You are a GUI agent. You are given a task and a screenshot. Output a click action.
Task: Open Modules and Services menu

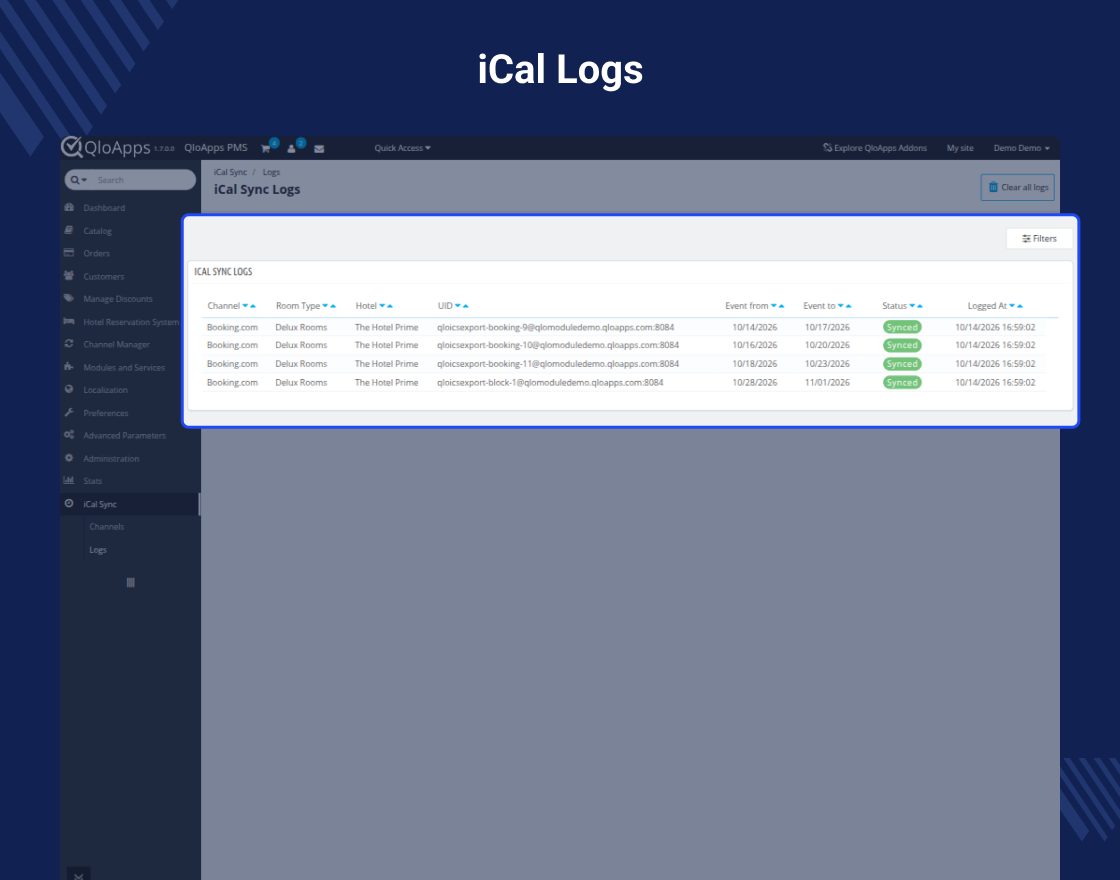pos(124,367)
